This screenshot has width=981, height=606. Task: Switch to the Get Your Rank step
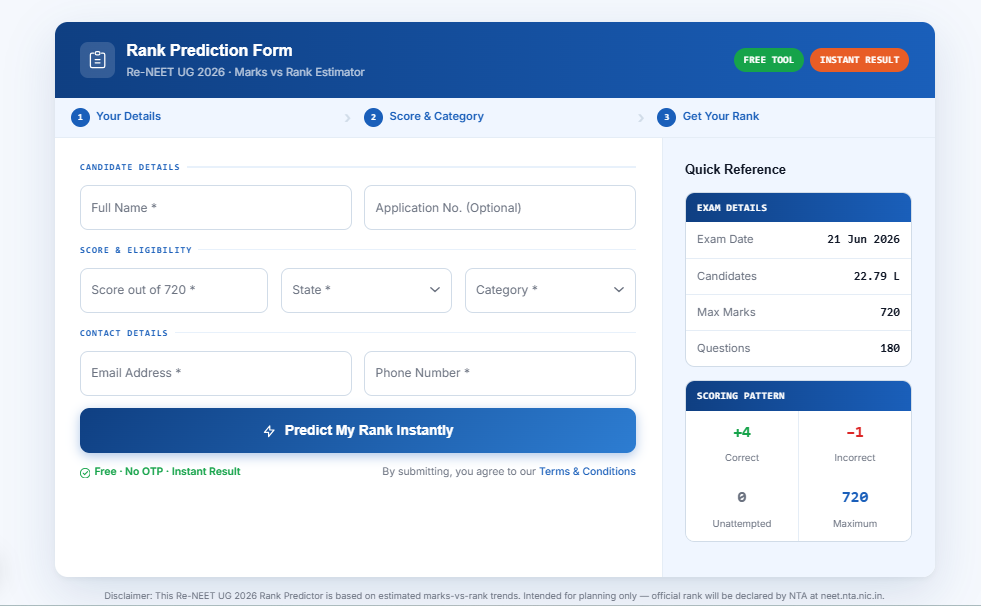tap(721, 116)
